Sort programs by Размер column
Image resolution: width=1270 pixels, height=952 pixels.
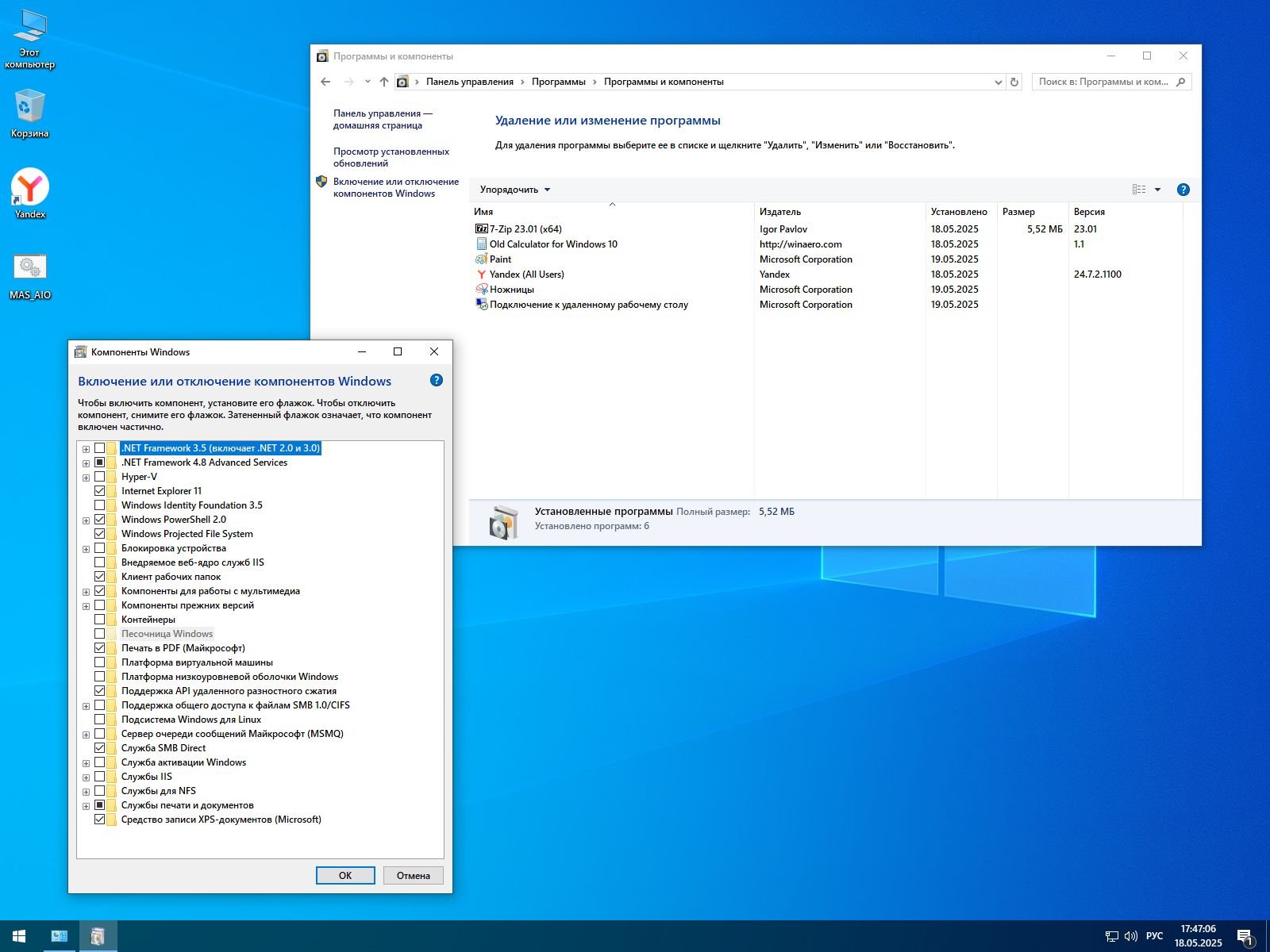(1033, 212)
